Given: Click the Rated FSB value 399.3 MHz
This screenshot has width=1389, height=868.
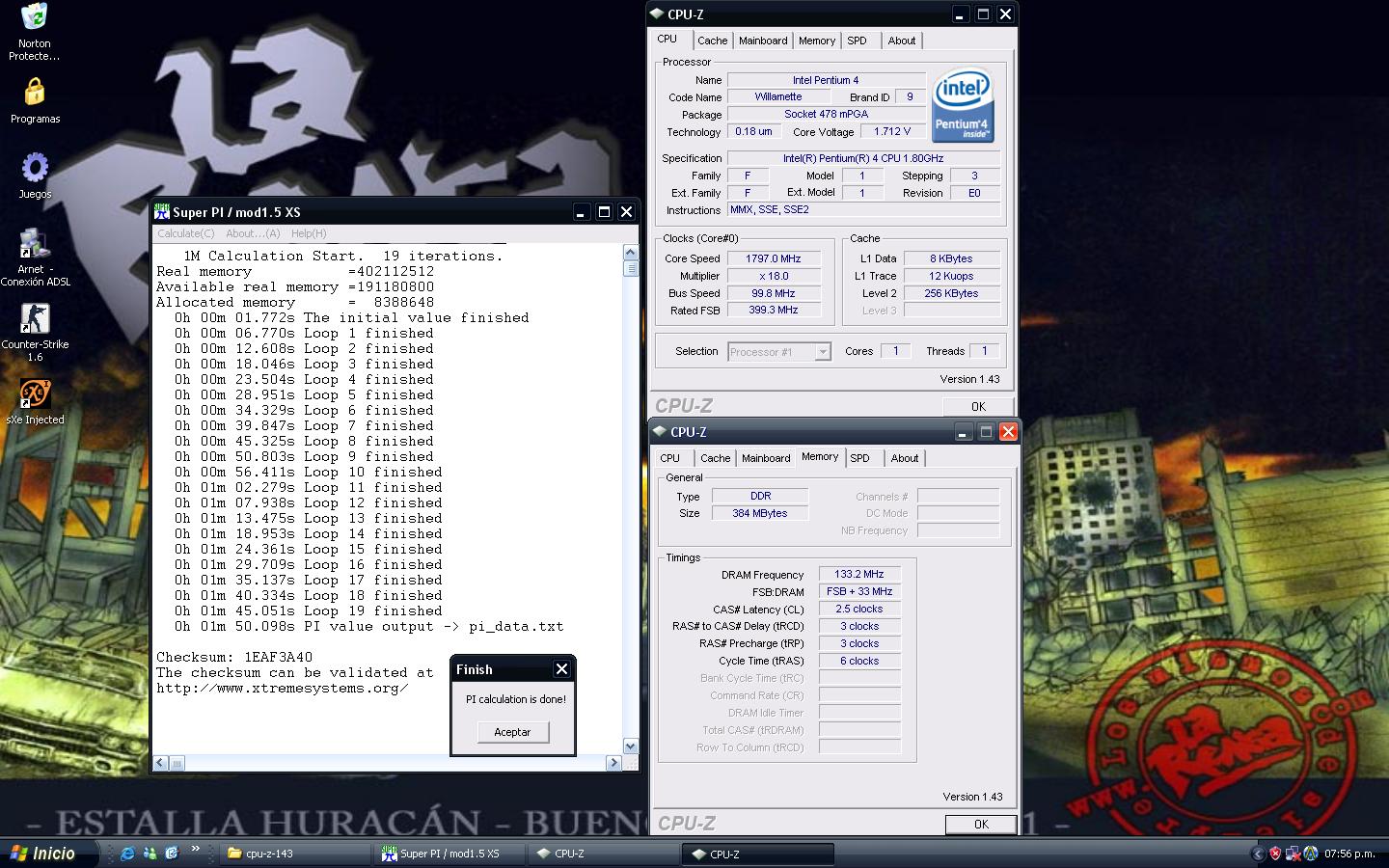Looking at the screenshot, I should [x=774, y=310].
